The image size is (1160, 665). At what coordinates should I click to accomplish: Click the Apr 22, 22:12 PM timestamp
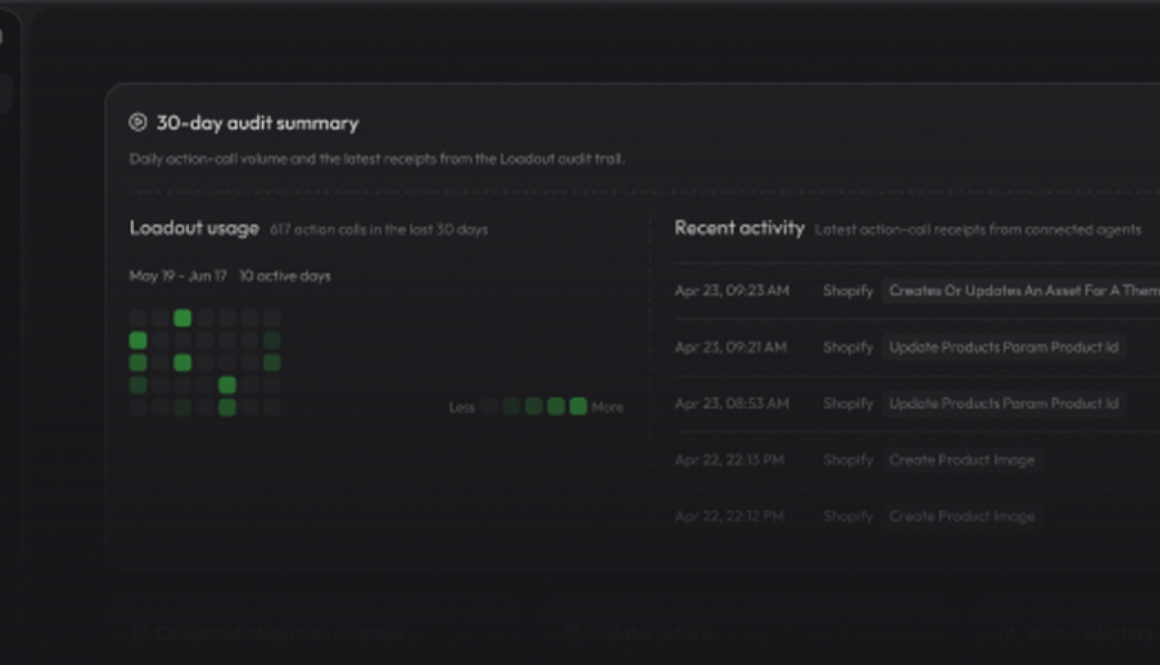[x=729, y=516]
